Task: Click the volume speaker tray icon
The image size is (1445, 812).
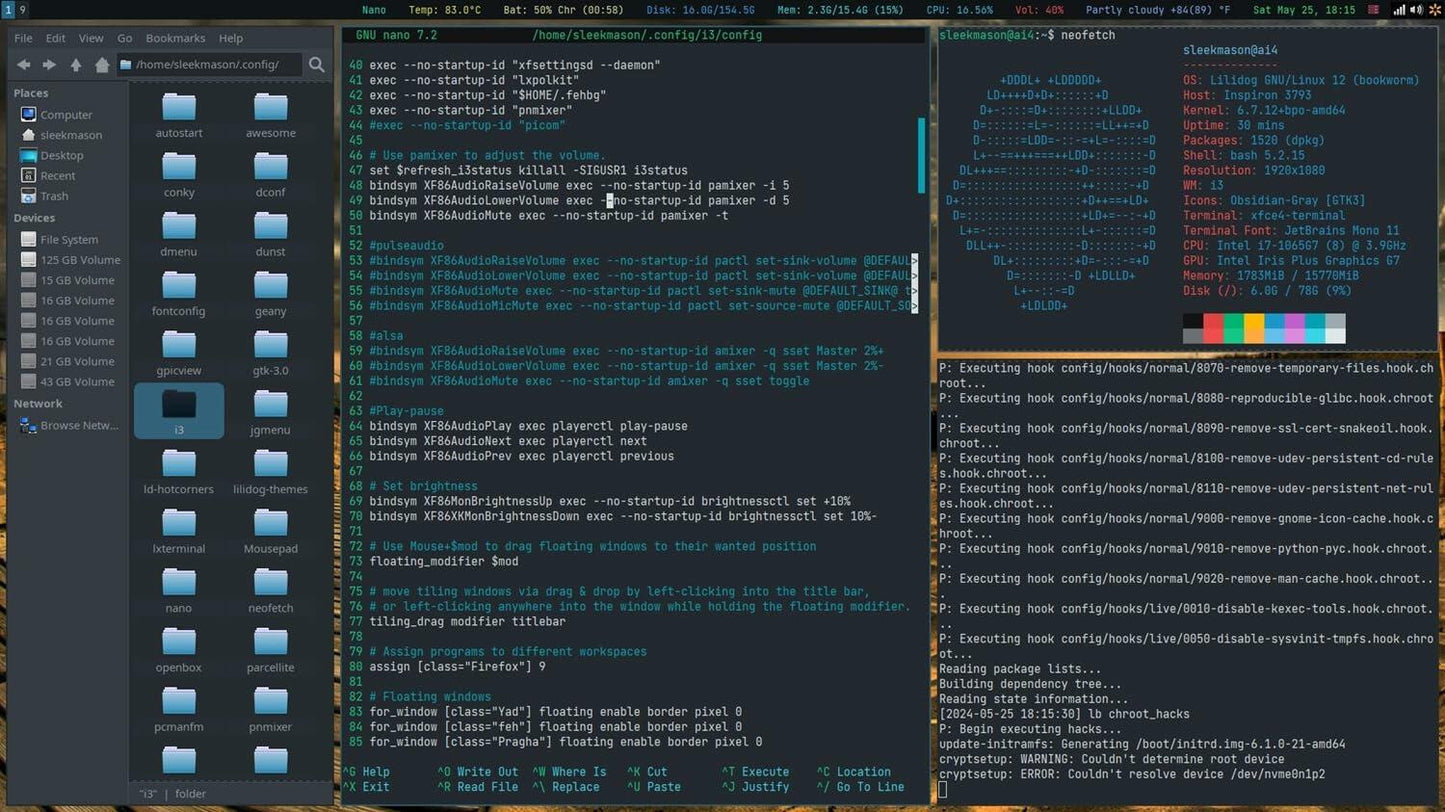Action: click(x=1417, y=9)
